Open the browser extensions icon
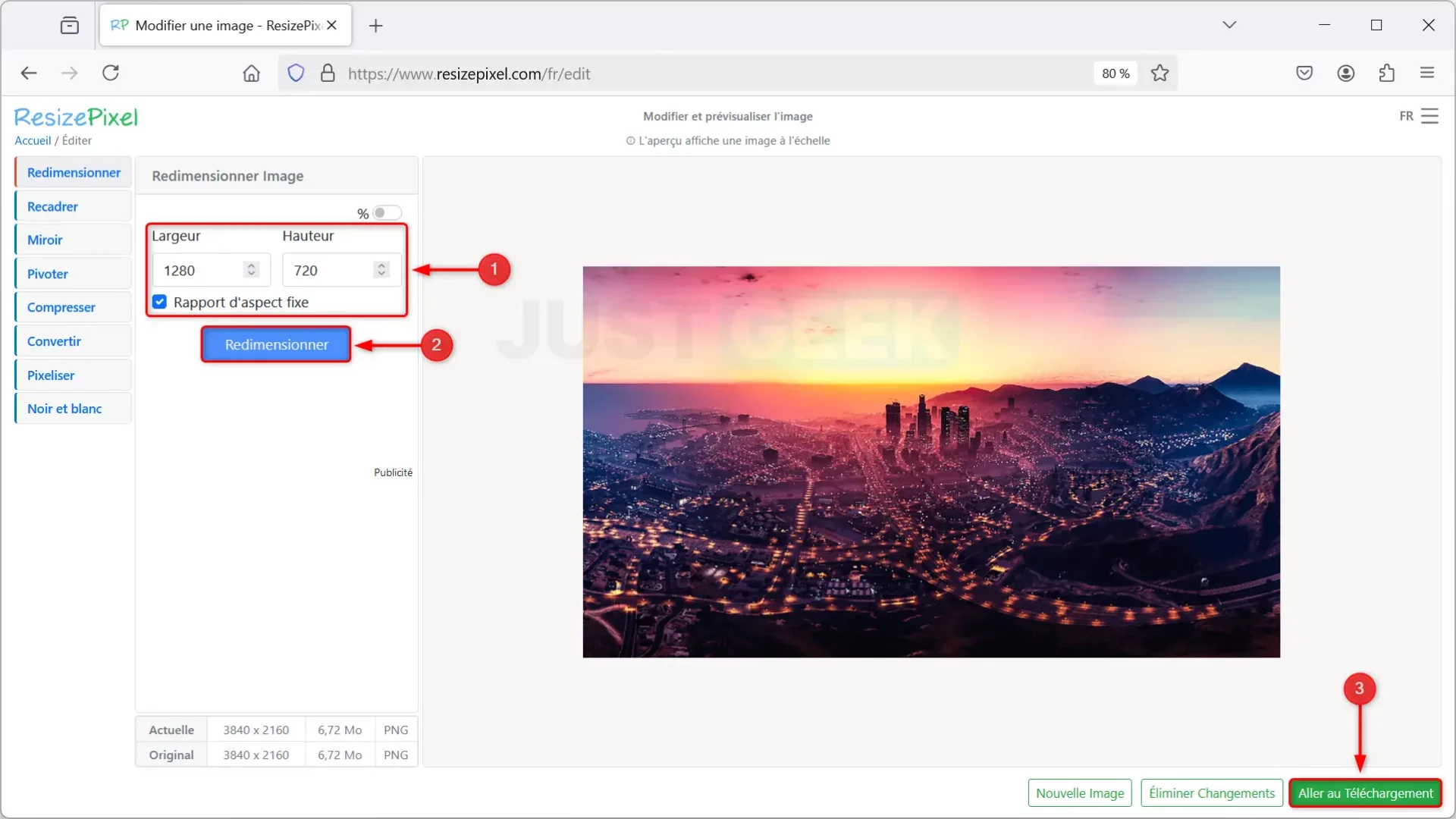This screenshot has width=1456, height=819. (x=1387, y=73)
